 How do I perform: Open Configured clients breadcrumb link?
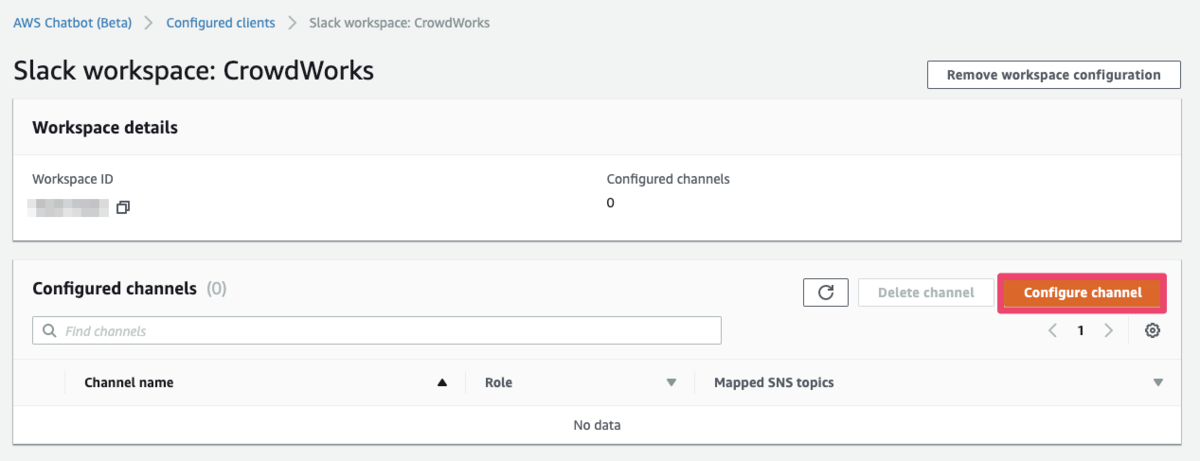click(x=219, y=22)
